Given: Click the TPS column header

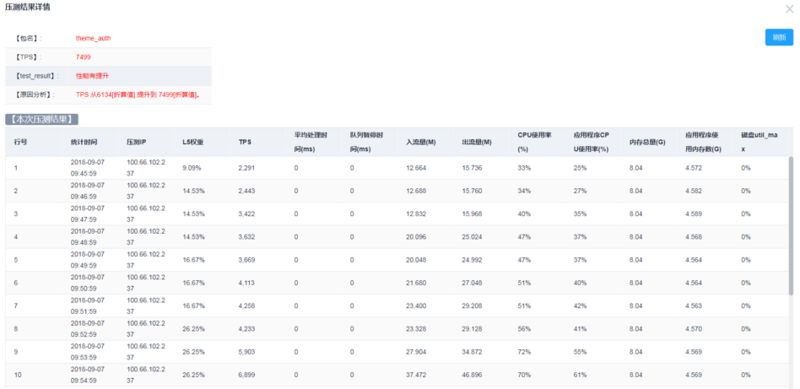Looking at the screenshot, I should (244, 142).
